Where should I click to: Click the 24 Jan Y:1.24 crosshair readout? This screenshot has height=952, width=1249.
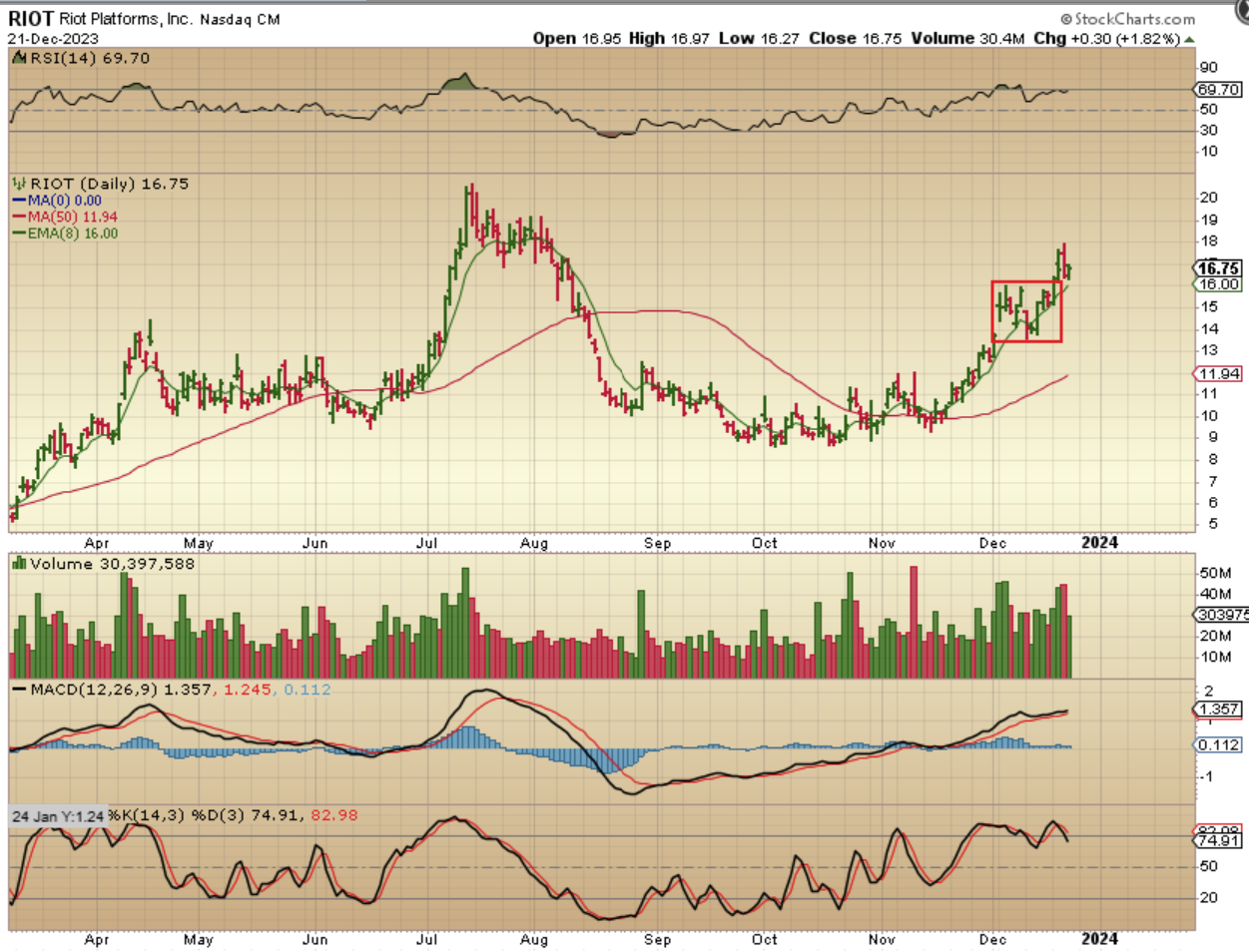(x=58, y=816)
